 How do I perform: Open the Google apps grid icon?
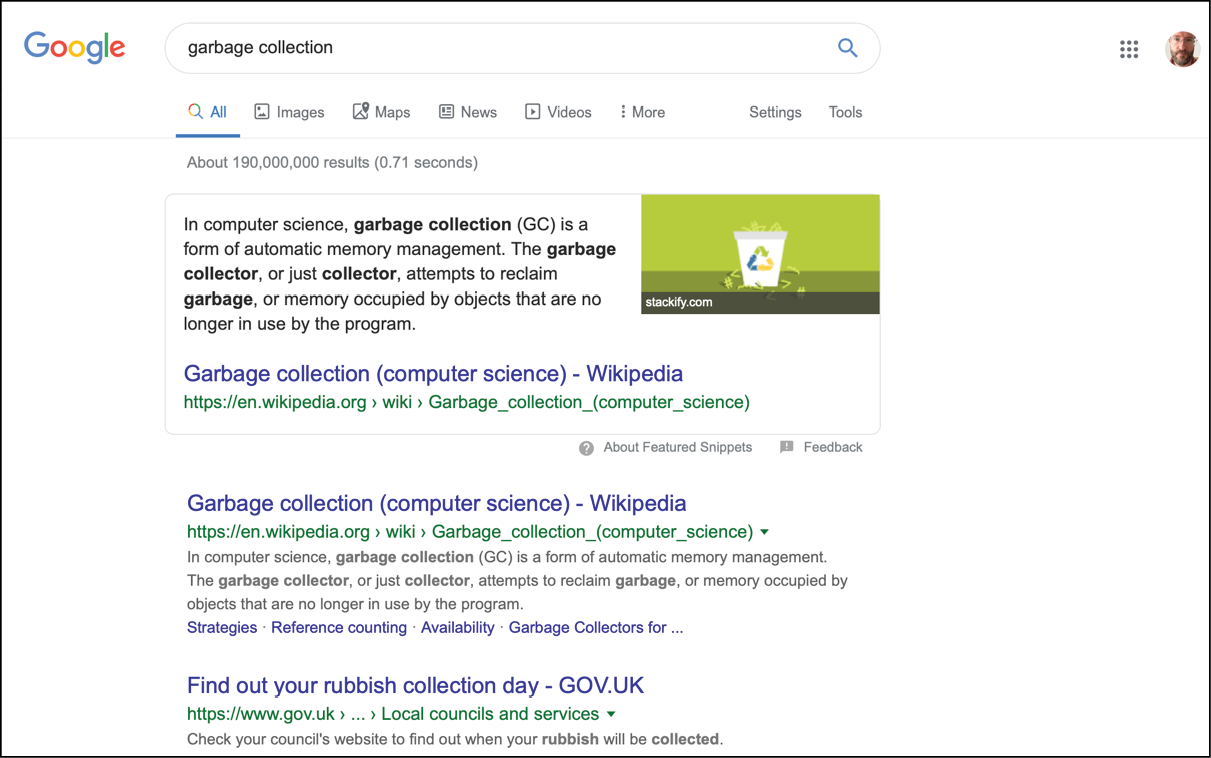[x=1129, y=49]
